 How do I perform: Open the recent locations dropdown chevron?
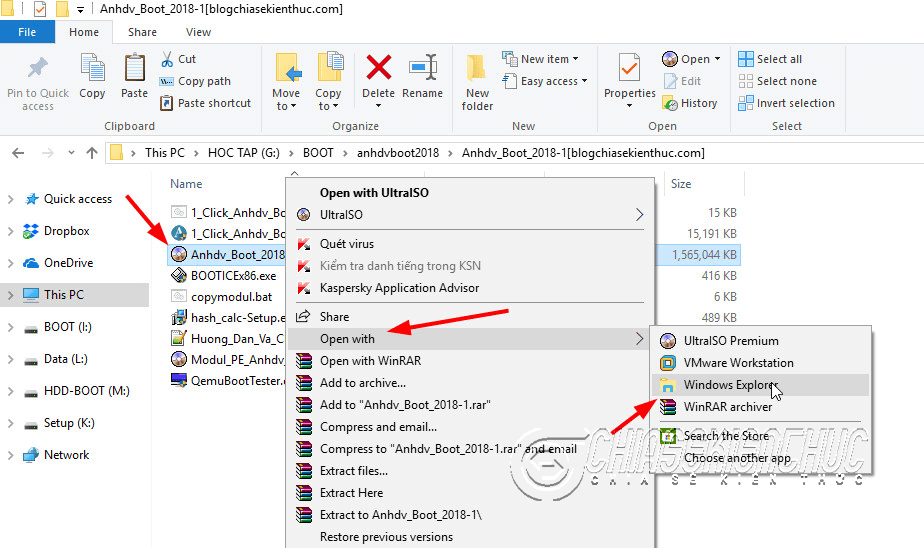pos(71,153)
